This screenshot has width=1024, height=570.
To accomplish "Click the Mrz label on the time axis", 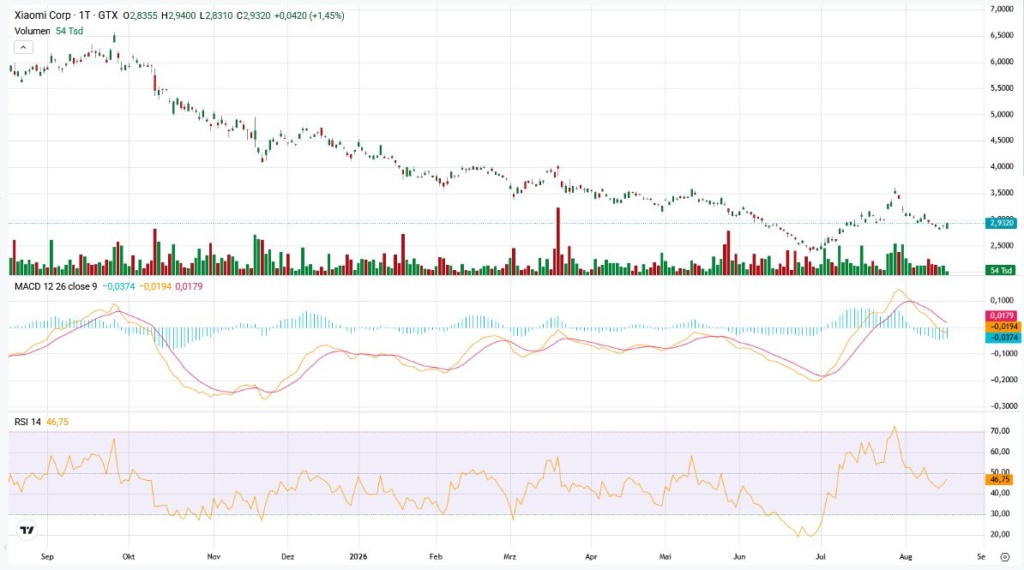I will pos(509,557).
